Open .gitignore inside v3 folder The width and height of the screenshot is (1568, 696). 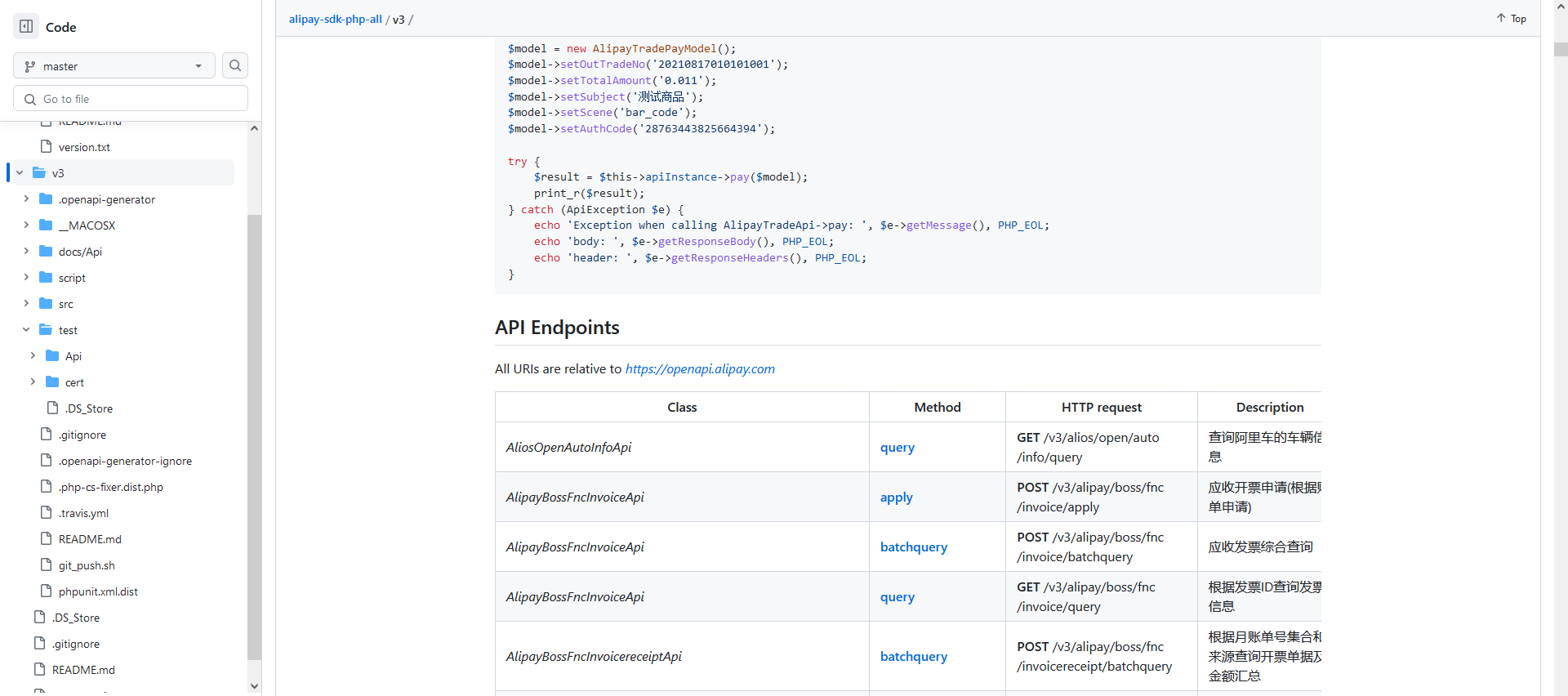pos(82,435)
